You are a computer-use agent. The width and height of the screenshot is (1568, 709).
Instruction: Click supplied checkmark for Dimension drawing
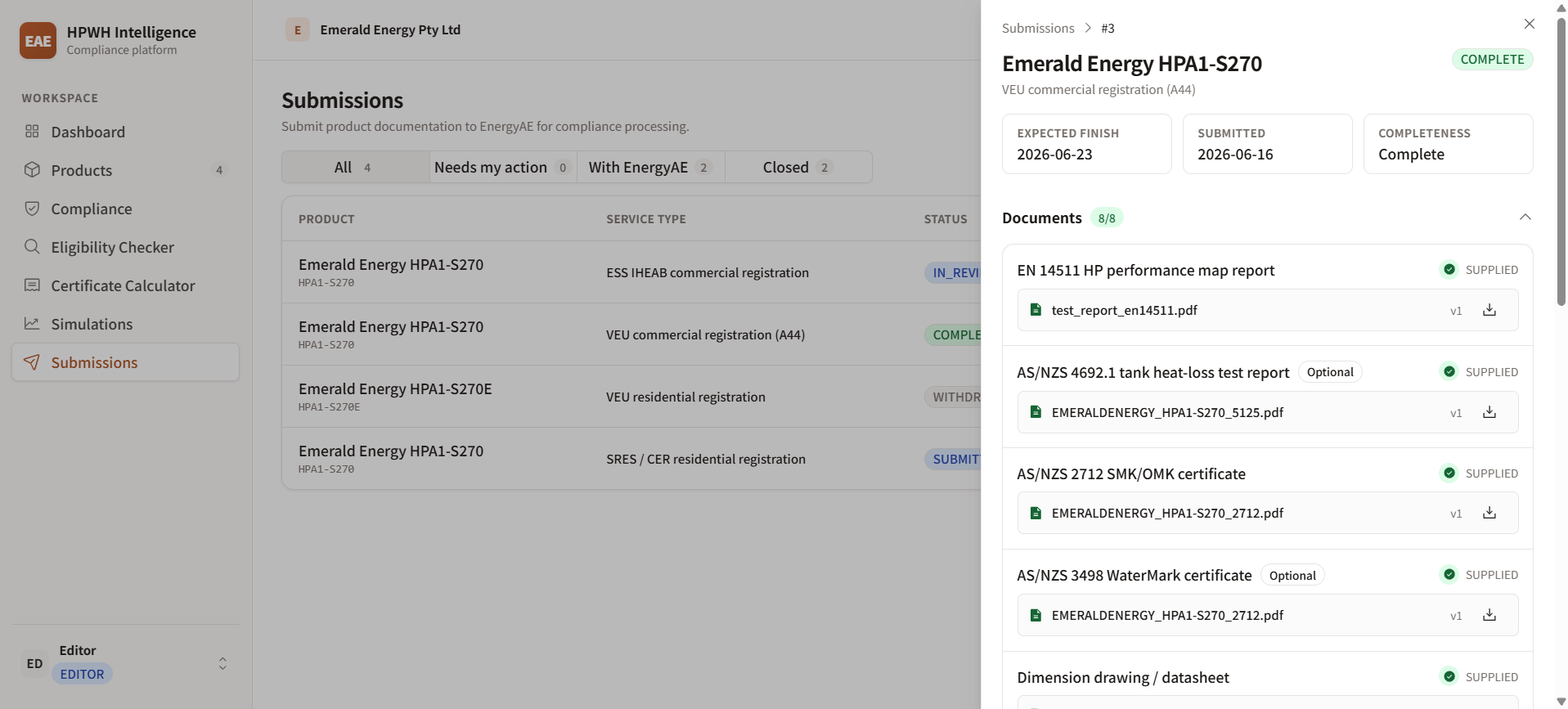coord(1449,677)
